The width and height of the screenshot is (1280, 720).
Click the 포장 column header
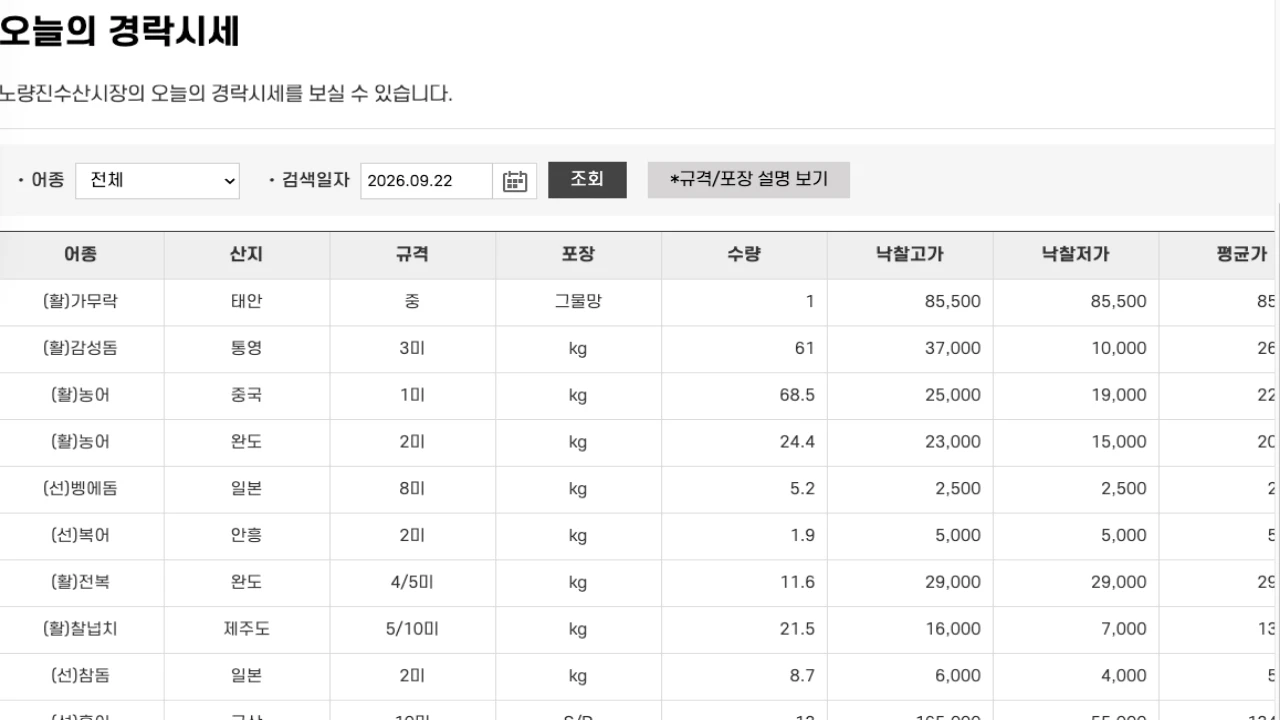pos(579,255)
